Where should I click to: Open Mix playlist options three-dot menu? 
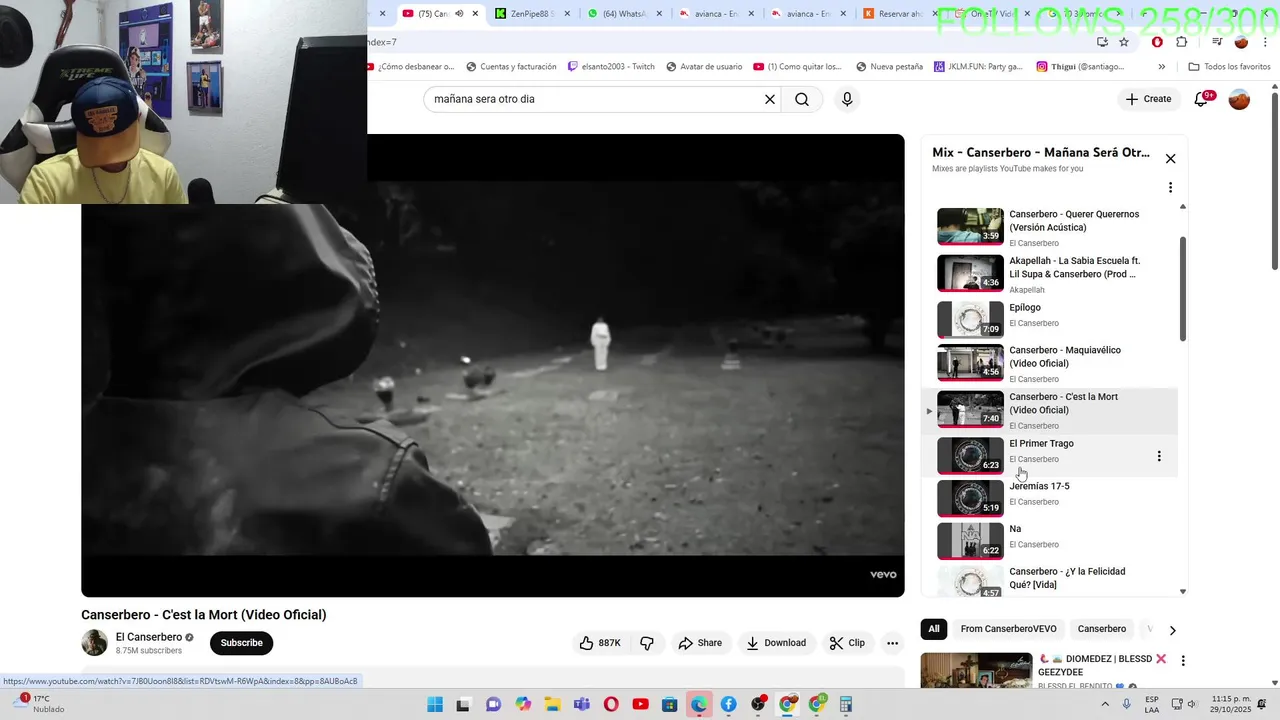click(x=1170, y=187)
